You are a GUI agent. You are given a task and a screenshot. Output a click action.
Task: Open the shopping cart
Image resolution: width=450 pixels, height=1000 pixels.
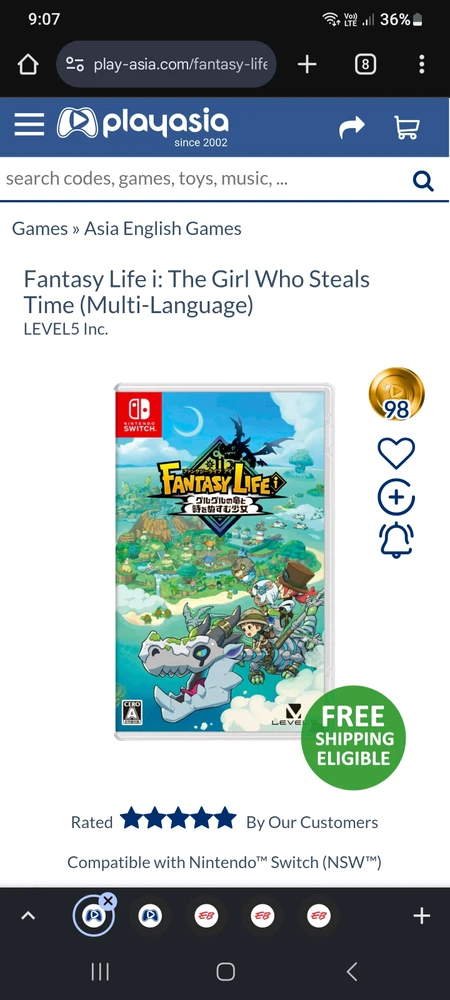pos(407,127)
